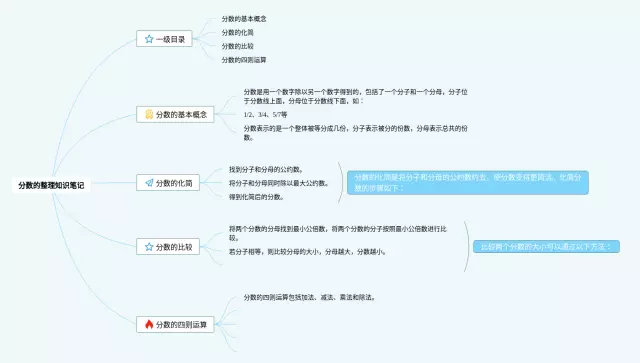Click the yellow badge icon on 分数的基本概念
Screen dimensions: 640x363
(x=149, y=114)
